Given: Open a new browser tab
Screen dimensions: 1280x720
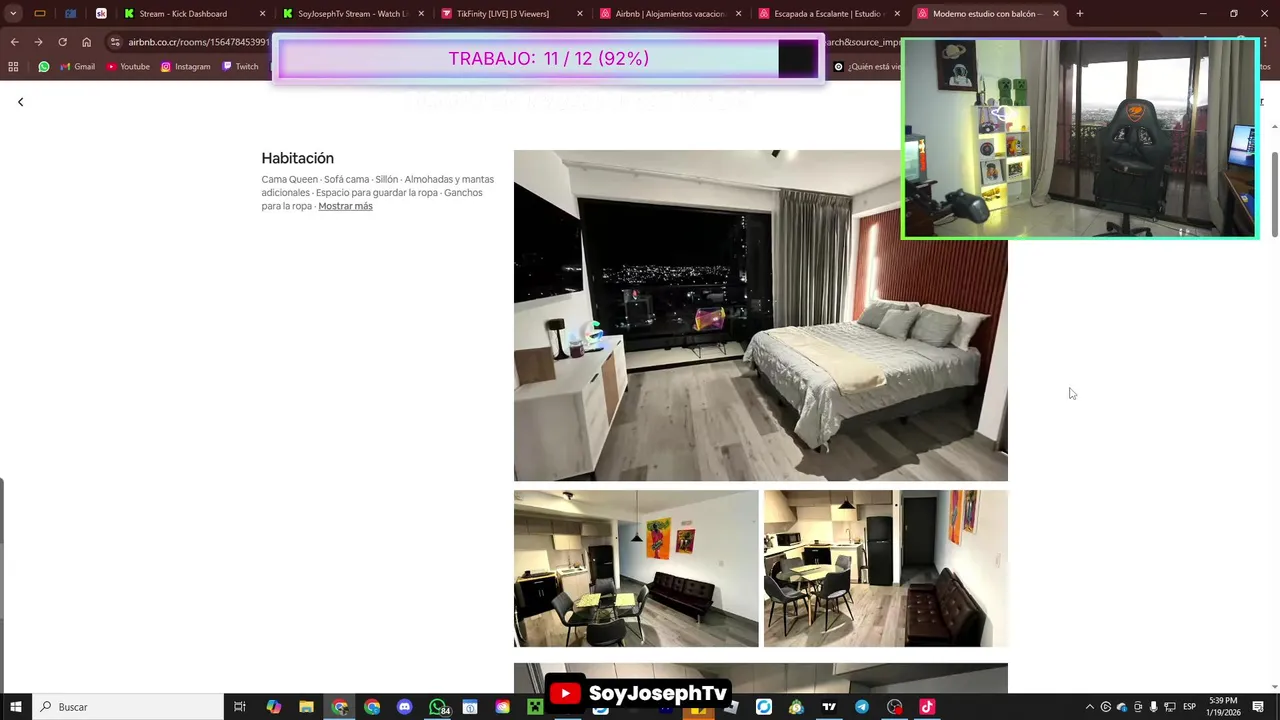Looking at the screenshot, I should (1080, 14).
